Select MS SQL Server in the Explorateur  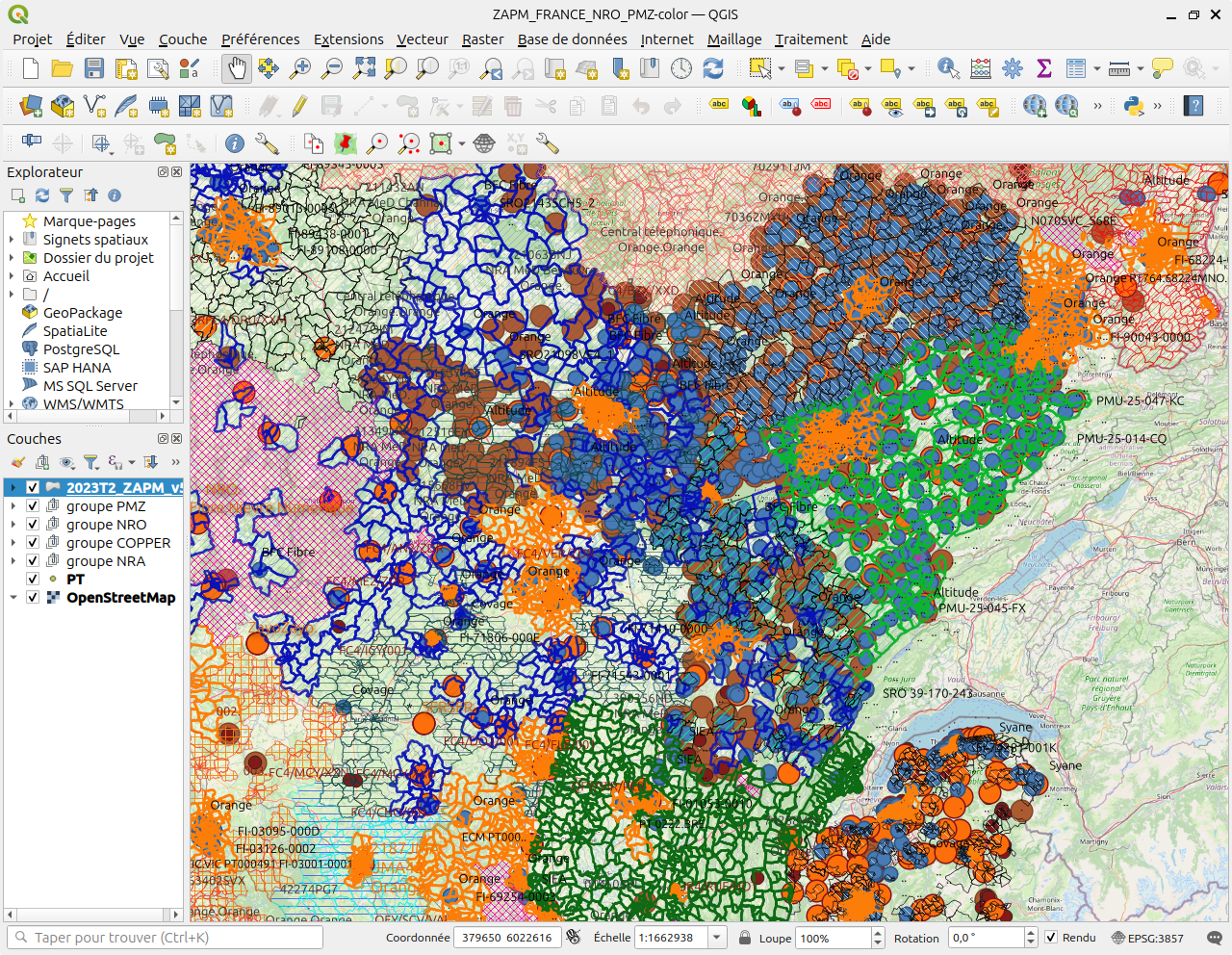pos(90,386)
